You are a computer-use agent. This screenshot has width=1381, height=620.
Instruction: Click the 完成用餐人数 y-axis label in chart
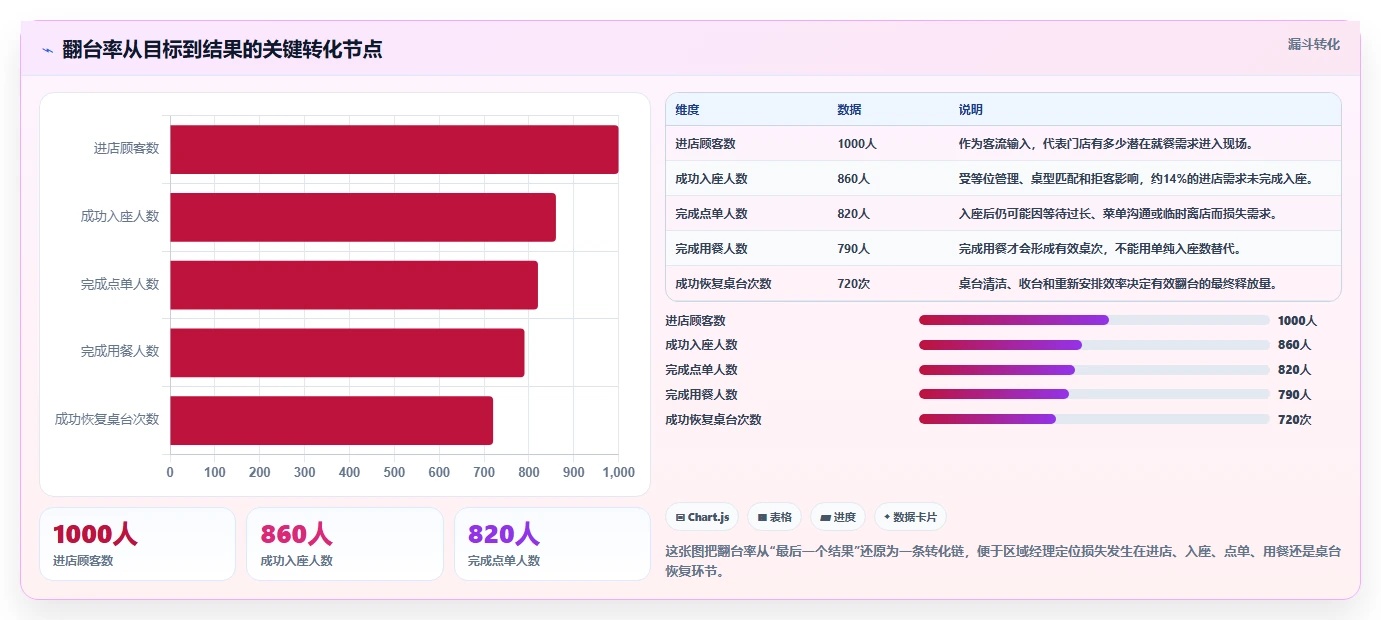[120, 352]
